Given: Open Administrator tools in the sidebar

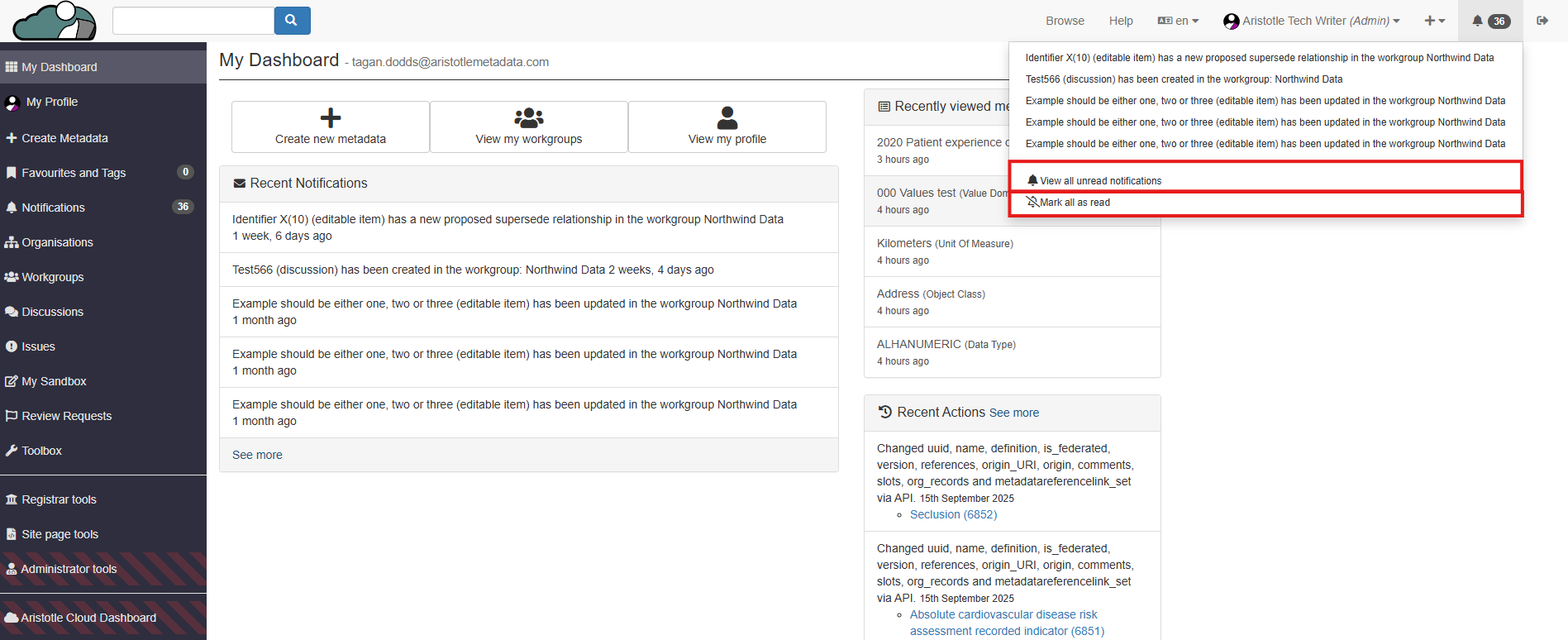Looking at the screenshot, I should pyautogui.click(x=69, y=569).
